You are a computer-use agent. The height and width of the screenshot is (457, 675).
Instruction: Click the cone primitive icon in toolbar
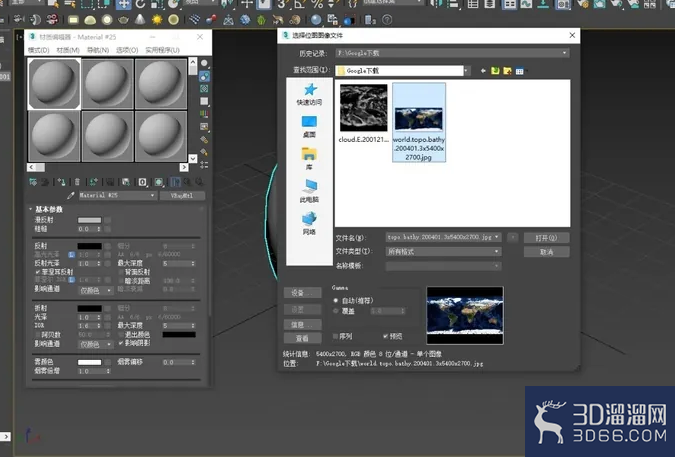click(140, 19)
